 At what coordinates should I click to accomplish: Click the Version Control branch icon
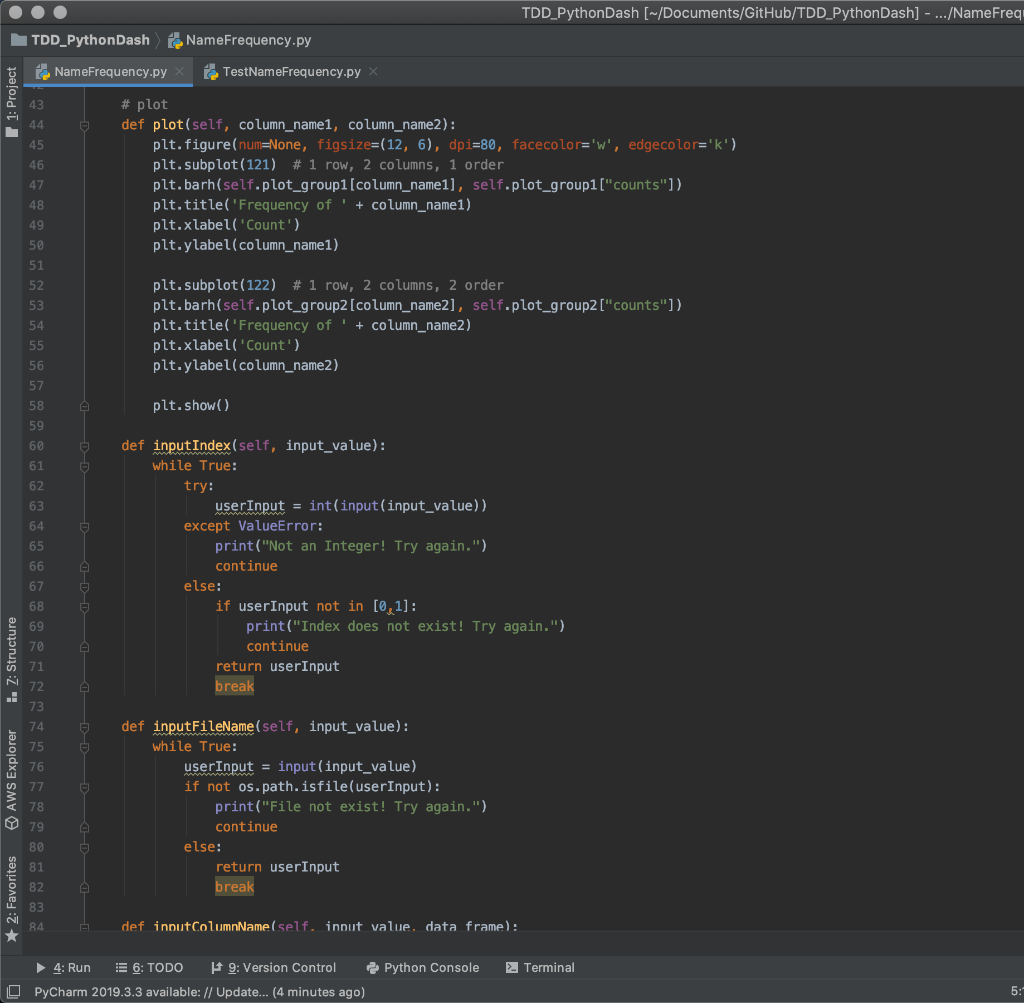click(217, 968)
